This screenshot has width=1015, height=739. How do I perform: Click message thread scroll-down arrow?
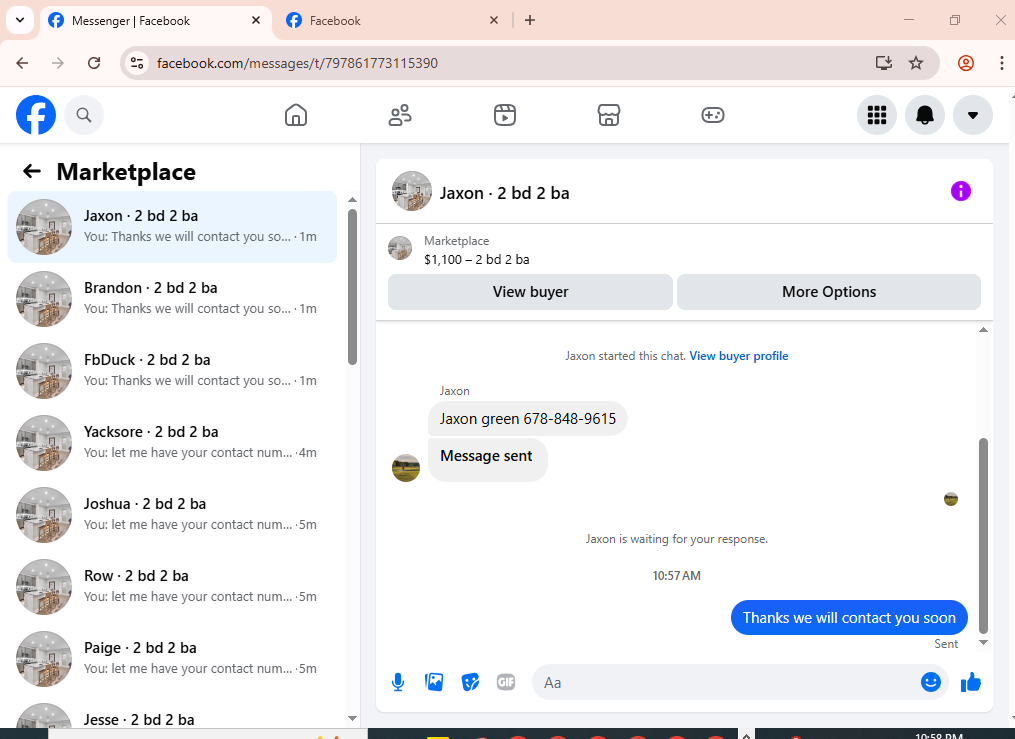(983, 643)
